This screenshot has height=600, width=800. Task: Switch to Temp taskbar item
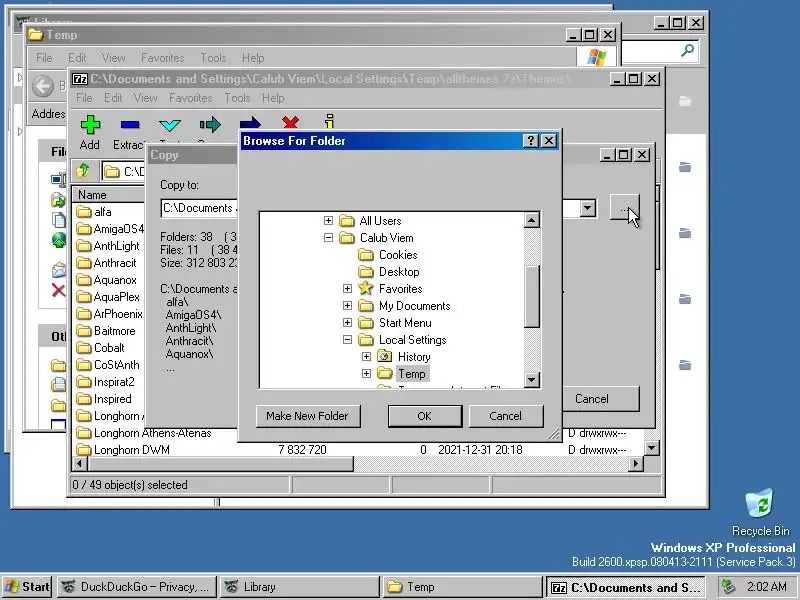coord(462,587)
